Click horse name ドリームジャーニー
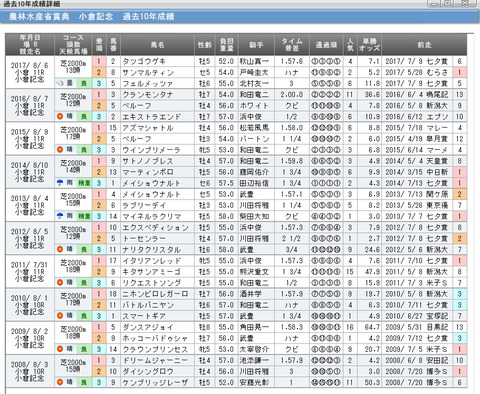 155,360
